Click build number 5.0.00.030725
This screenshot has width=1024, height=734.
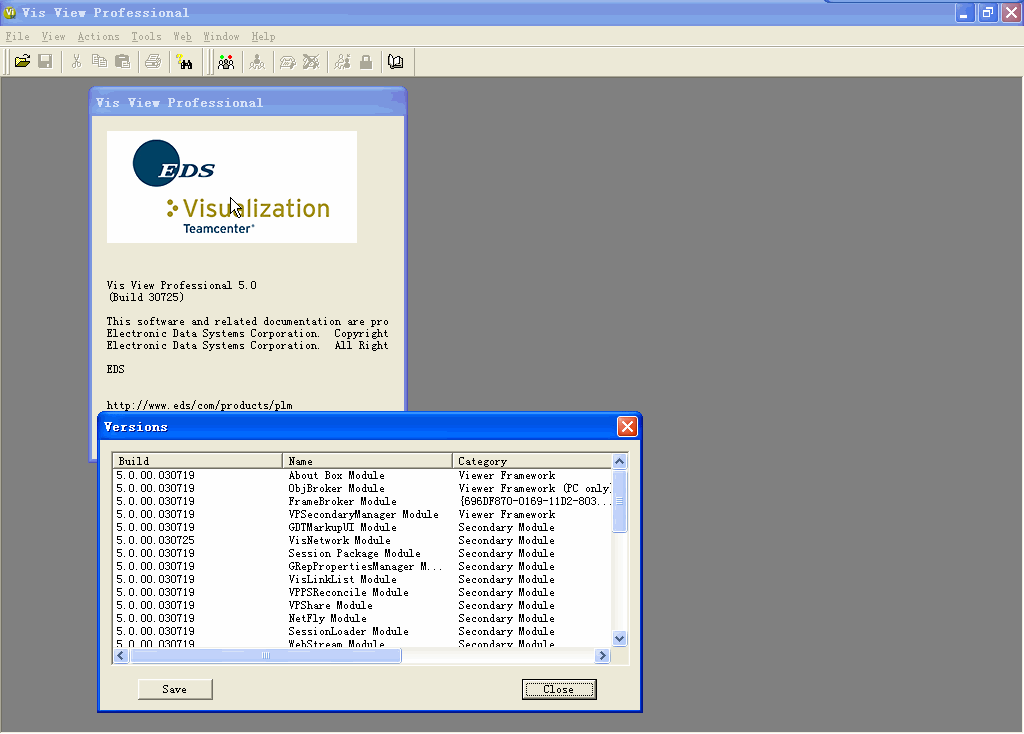[x=155, y=541]
